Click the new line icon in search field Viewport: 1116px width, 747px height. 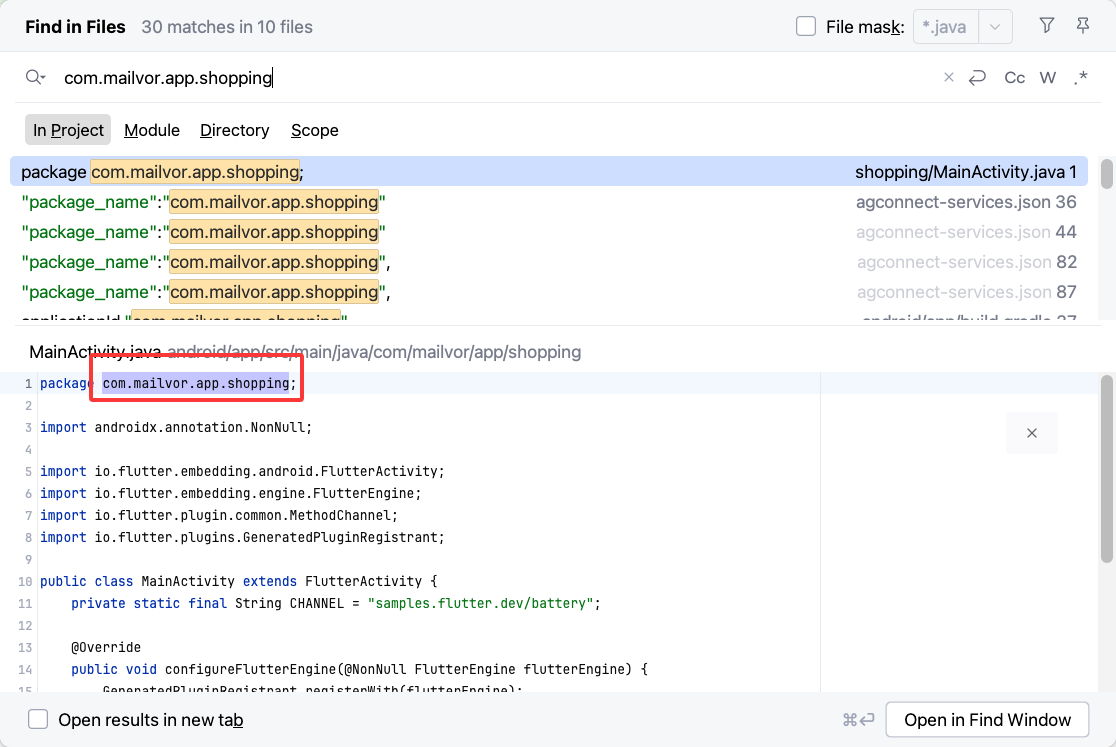click(977, 78)
